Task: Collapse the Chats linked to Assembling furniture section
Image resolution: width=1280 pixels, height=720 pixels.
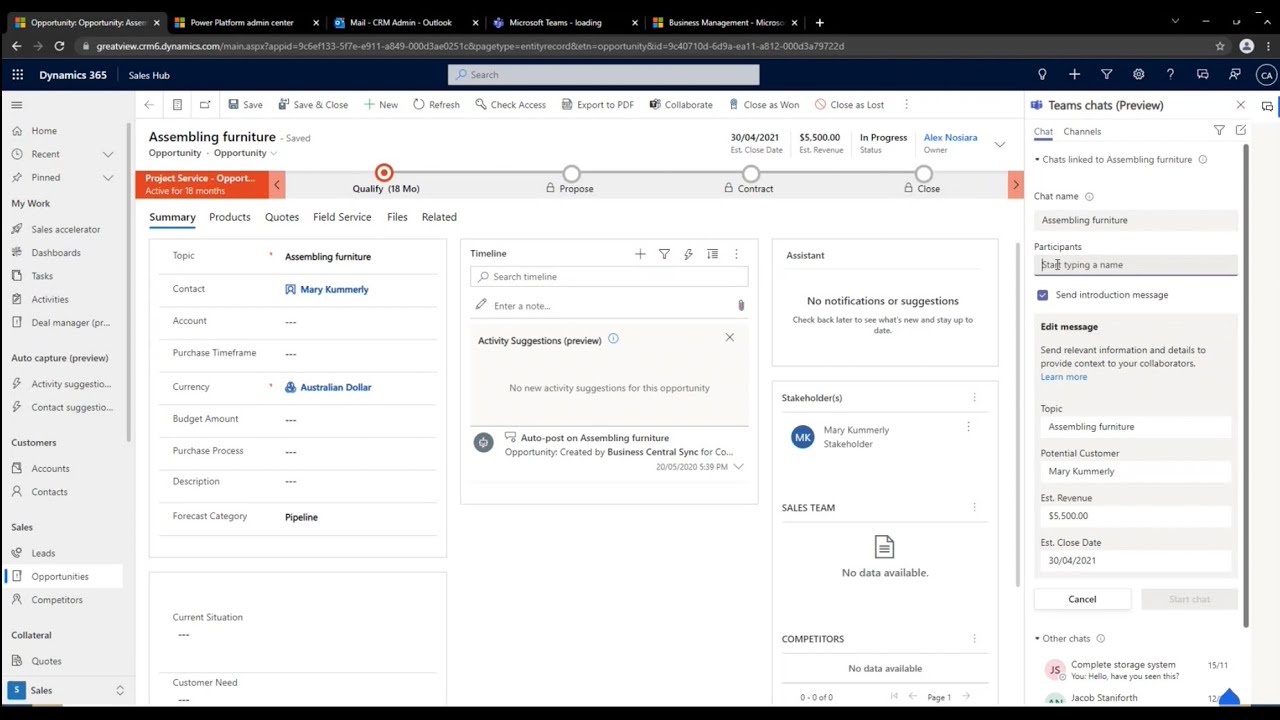Action: coord(1037,160)
